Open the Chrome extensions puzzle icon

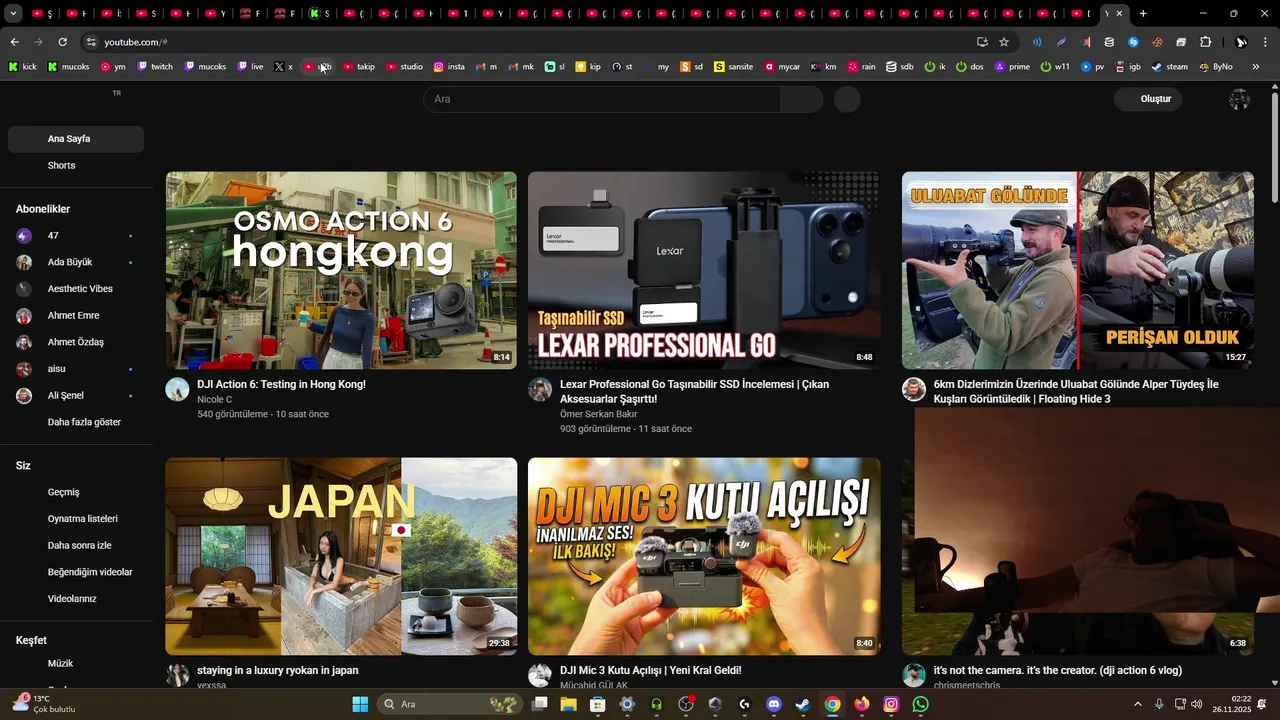[x=1205, y=42]
